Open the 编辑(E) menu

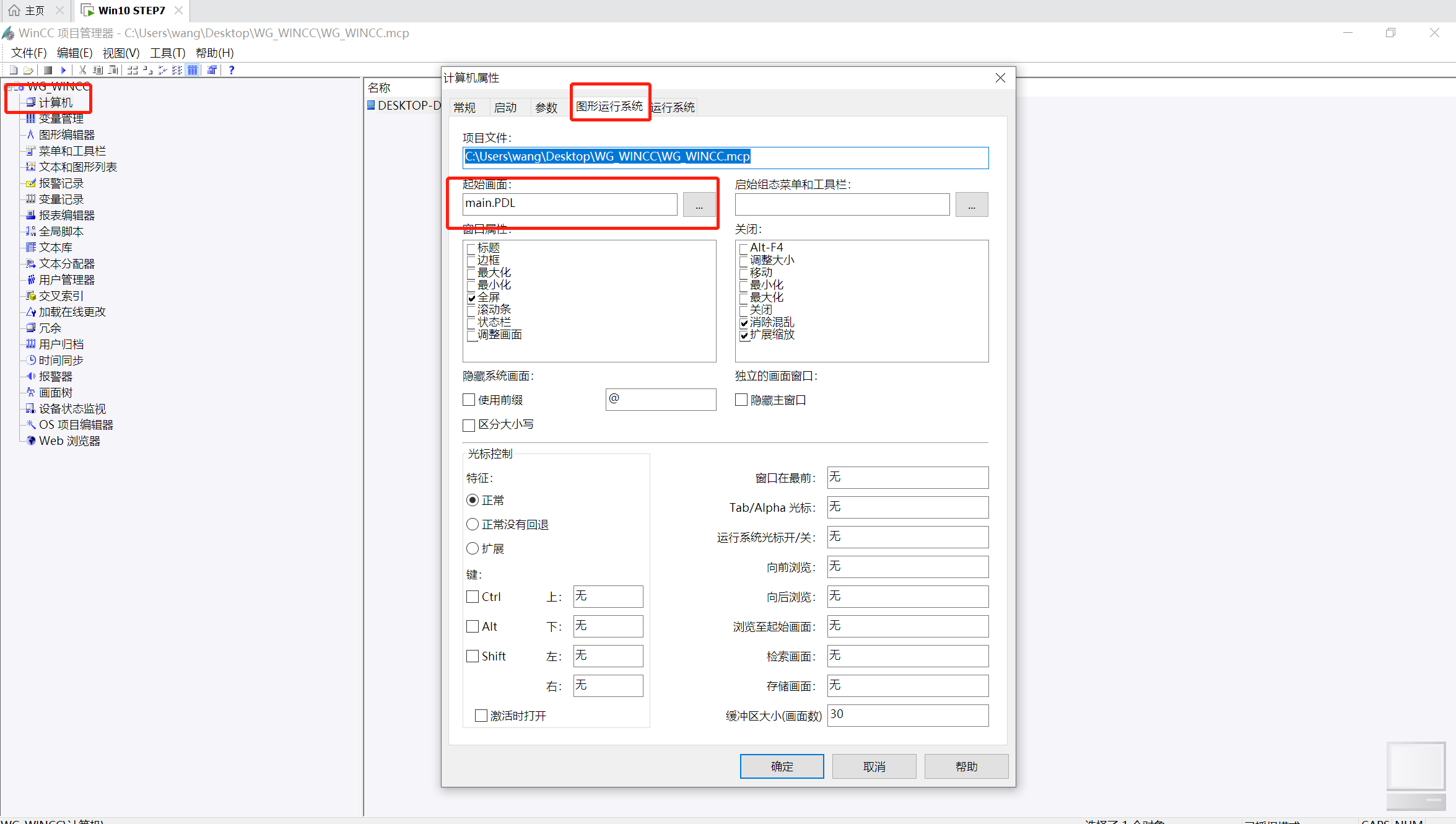coord(74,53)
